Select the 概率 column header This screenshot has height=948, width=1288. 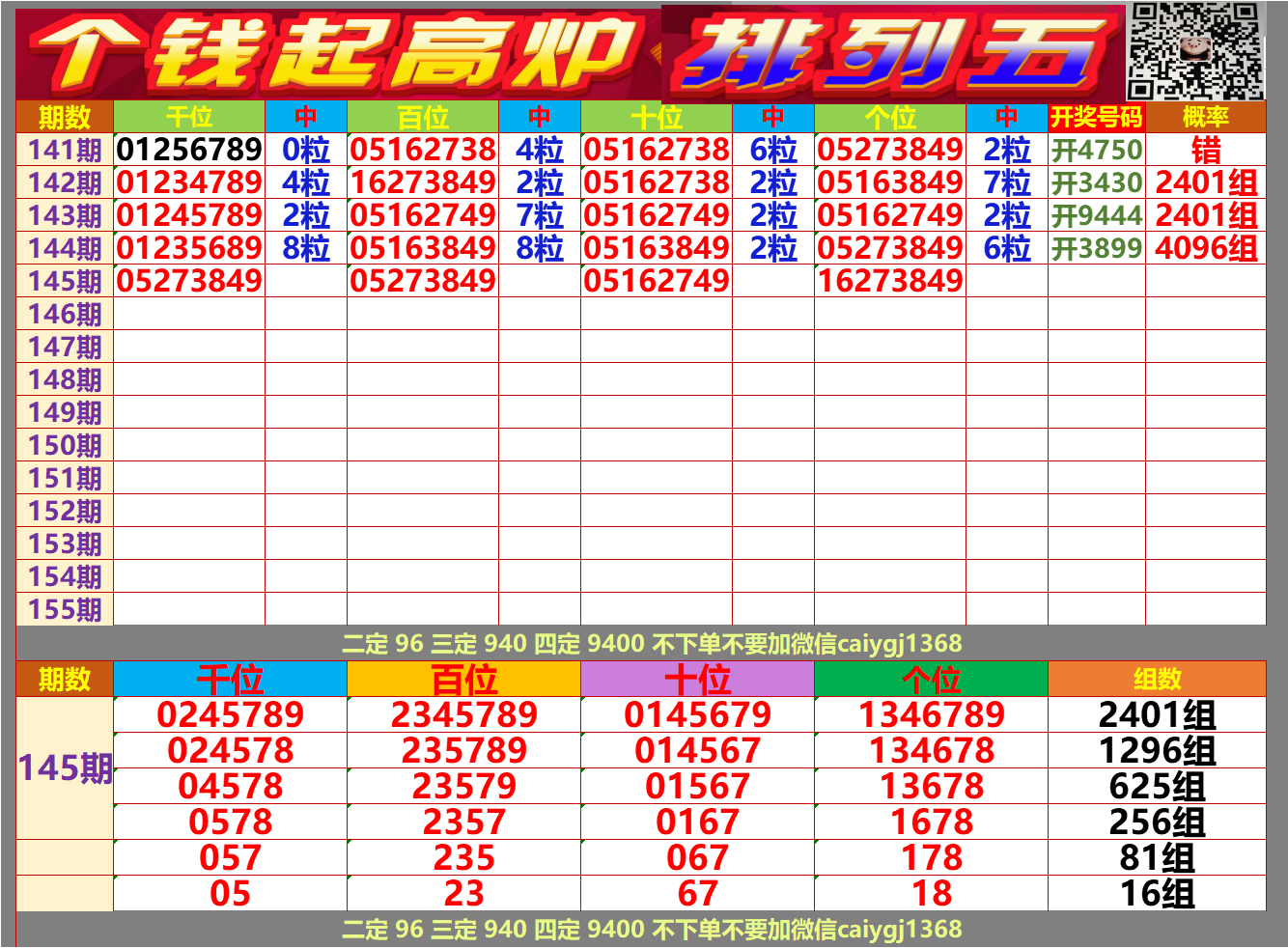(1206, 117)
